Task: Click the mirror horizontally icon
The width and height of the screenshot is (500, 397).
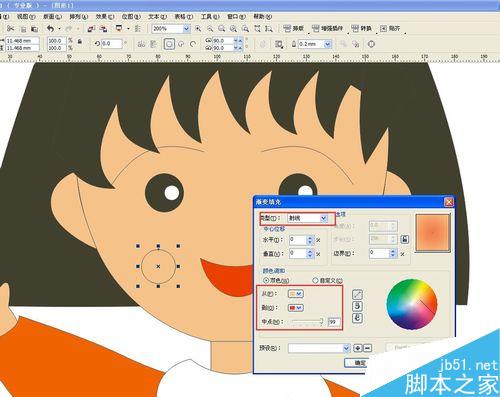Action: click(x=141, y=44)
